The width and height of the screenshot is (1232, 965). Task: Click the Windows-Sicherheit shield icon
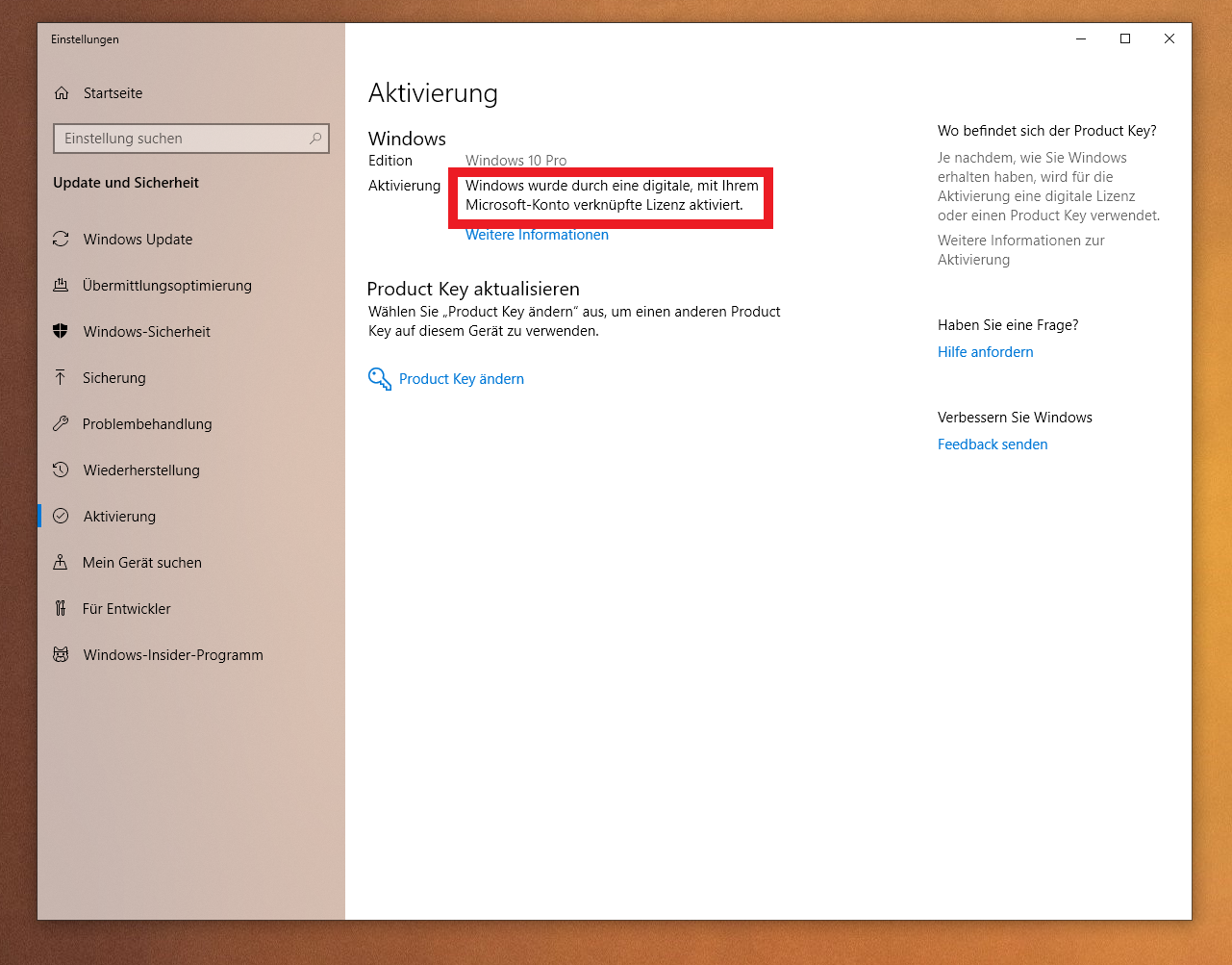point(61,331)
